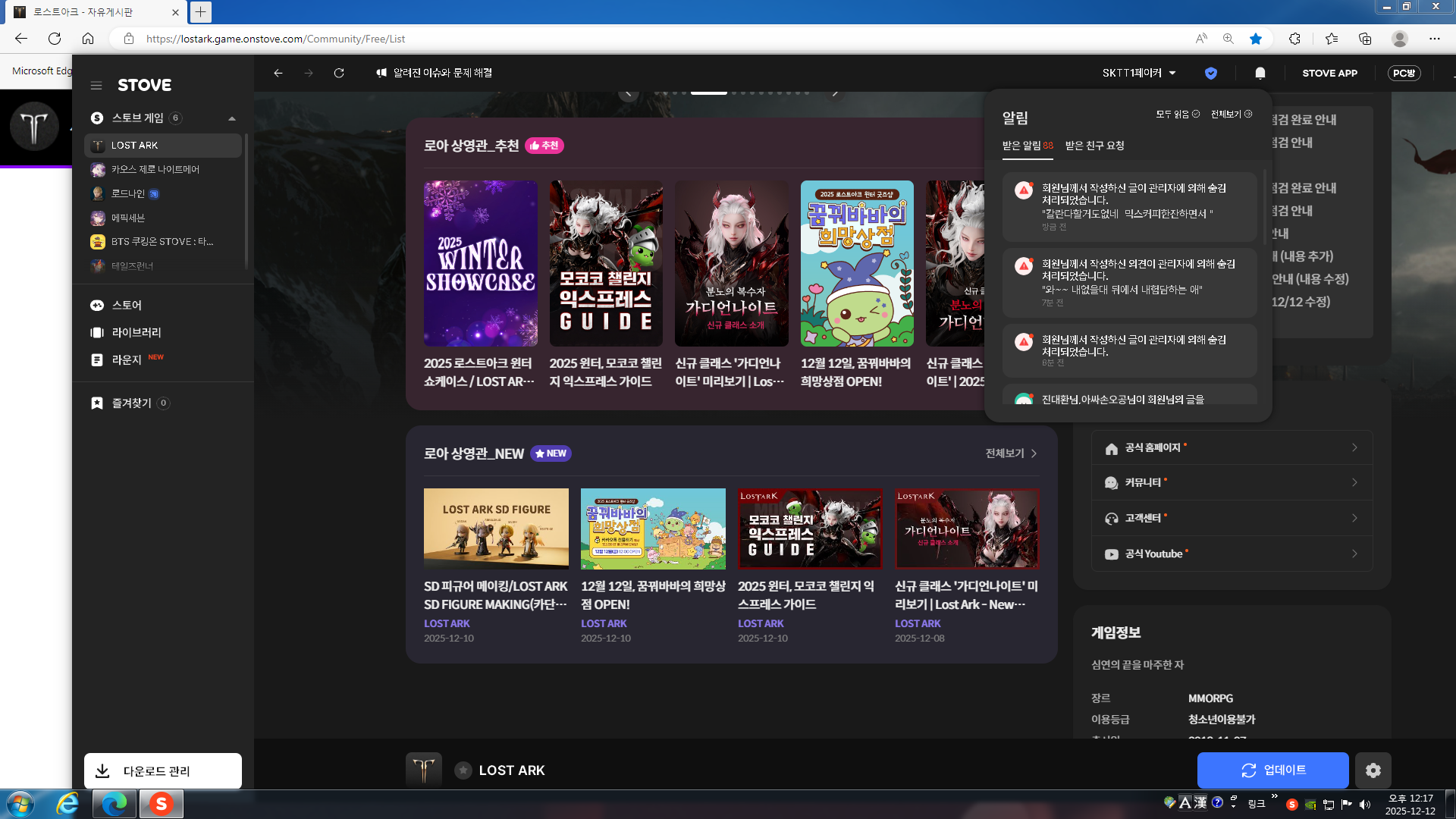
Task: Click STOVE back arrow navigation icon
Action: [x=278, y=73]
